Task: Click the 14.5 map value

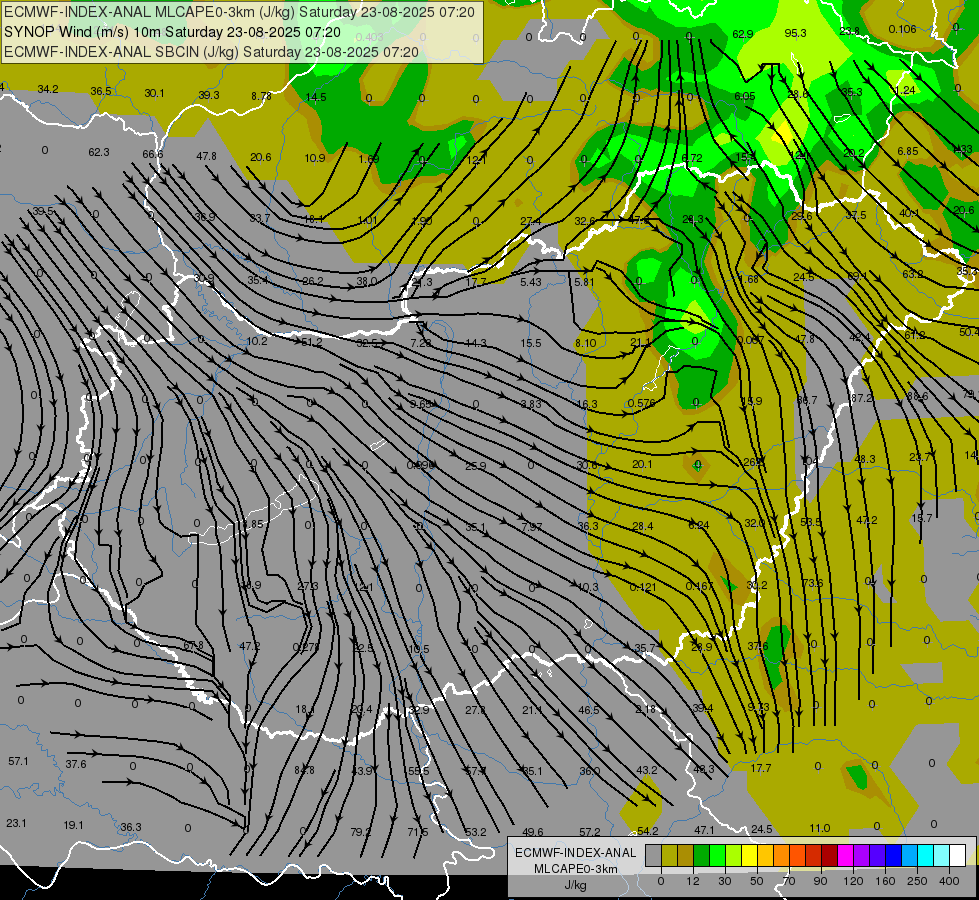Action: coord(316,97)
